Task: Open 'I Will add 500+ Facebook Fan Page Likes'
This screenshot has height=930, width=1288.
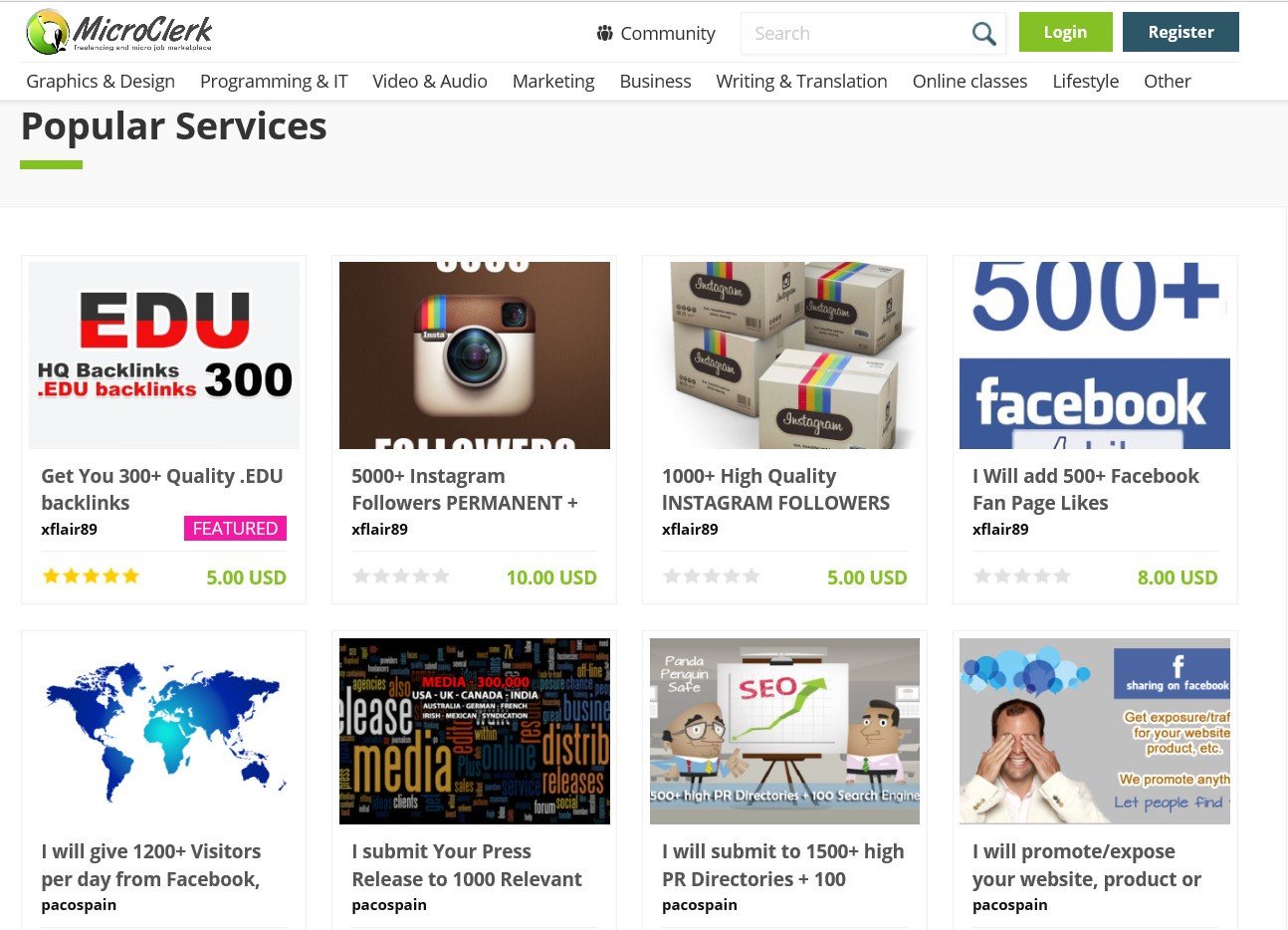Action: click(1086, 489)
